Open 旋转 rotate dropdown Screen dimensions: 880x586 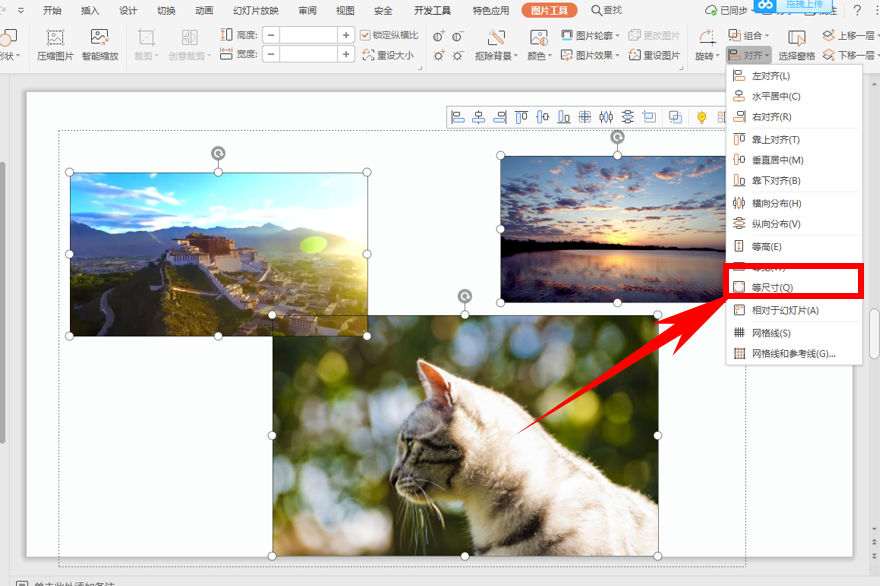click(707, 45)
